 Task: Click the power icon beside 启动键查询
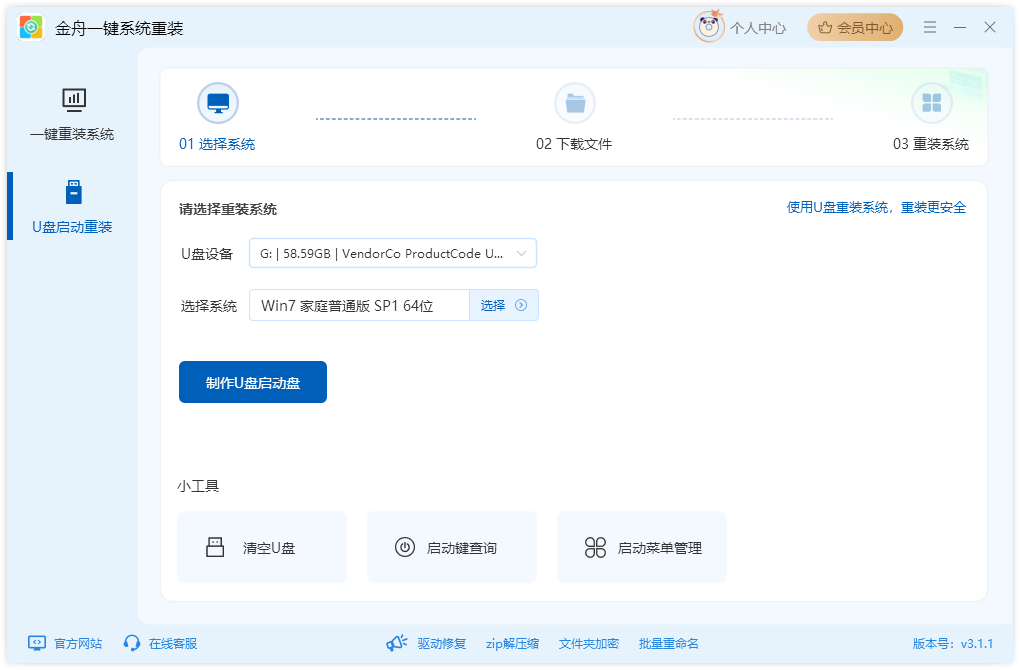coord(405,547)
